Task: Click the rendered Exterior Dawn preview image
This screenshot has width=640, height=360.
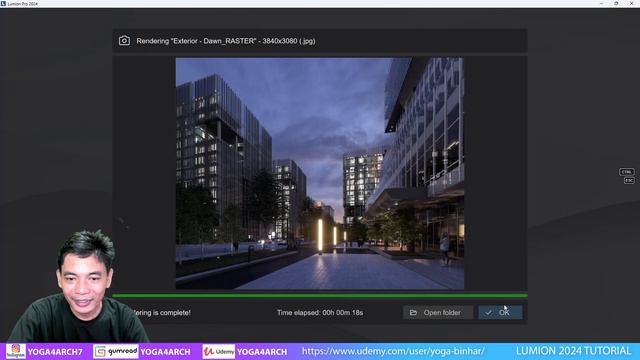Action: tap(320, 173)
